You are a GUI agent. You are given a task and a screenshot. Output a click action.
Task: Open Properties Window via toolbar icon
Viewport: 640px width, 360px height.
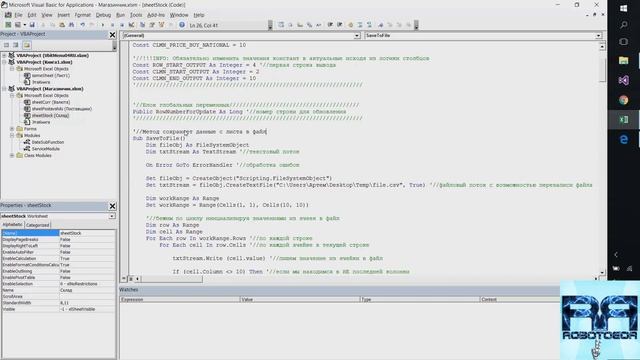[152, 25]
